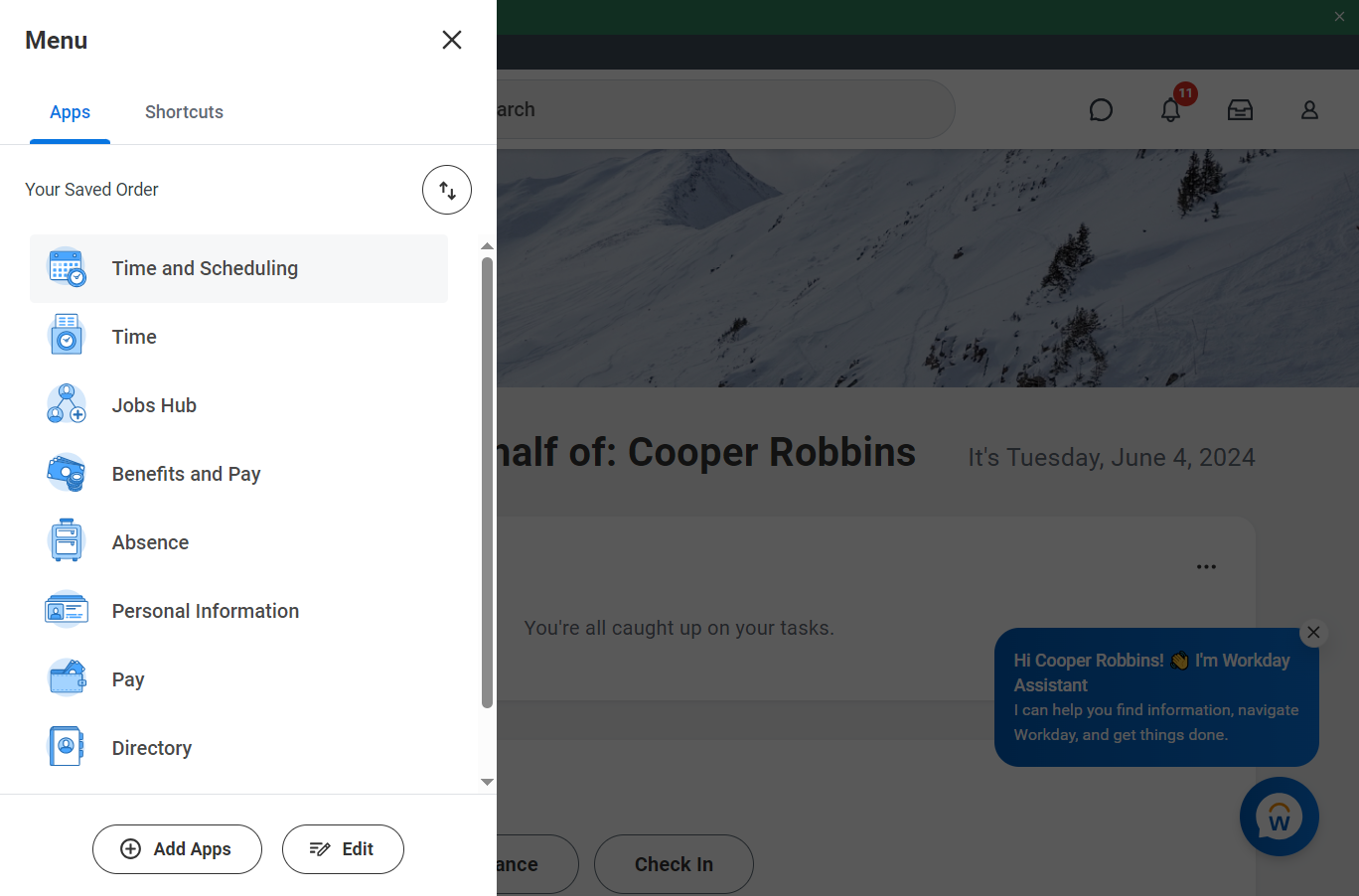Select the Jobs Hub label
This screenshot has width=1359, height=896.
coord(154,405)
